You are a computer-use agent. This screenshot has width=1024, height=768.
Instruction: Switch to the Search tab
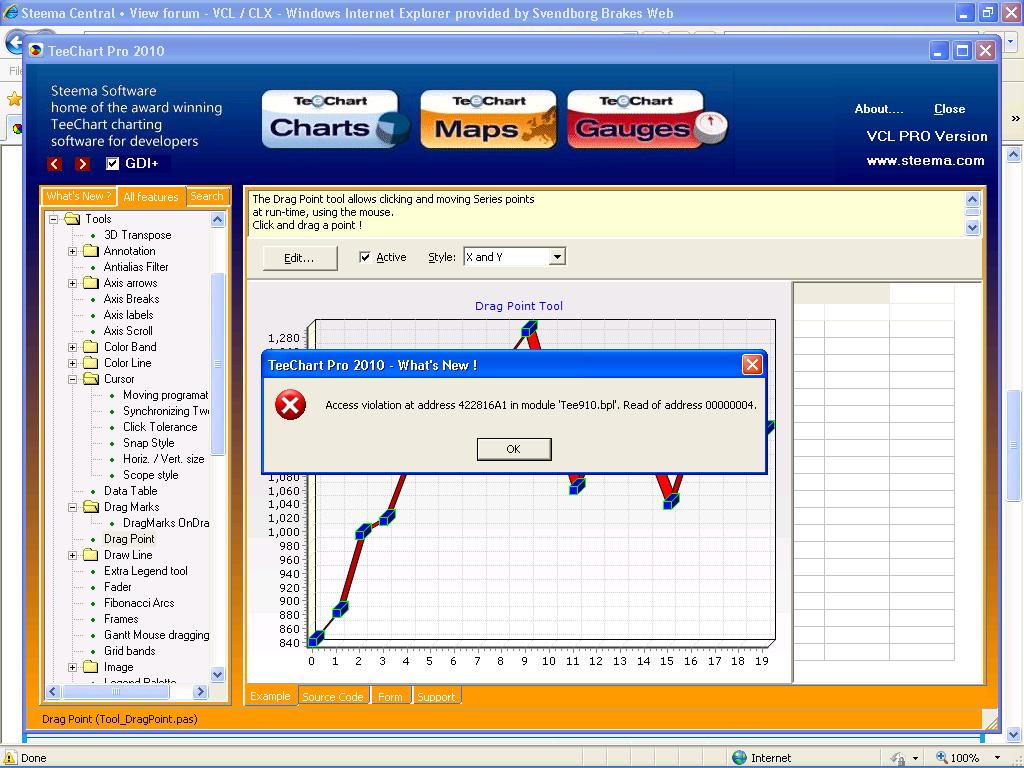pyautogui.click(x=207, y=196)
